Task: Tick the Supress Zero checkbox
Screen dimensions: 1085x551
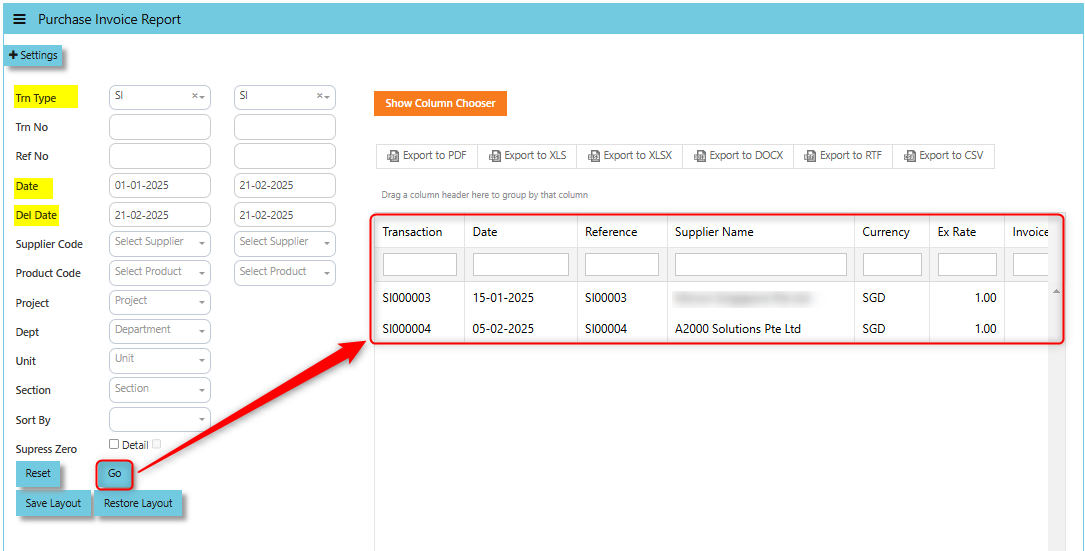Action: (114, 444)
